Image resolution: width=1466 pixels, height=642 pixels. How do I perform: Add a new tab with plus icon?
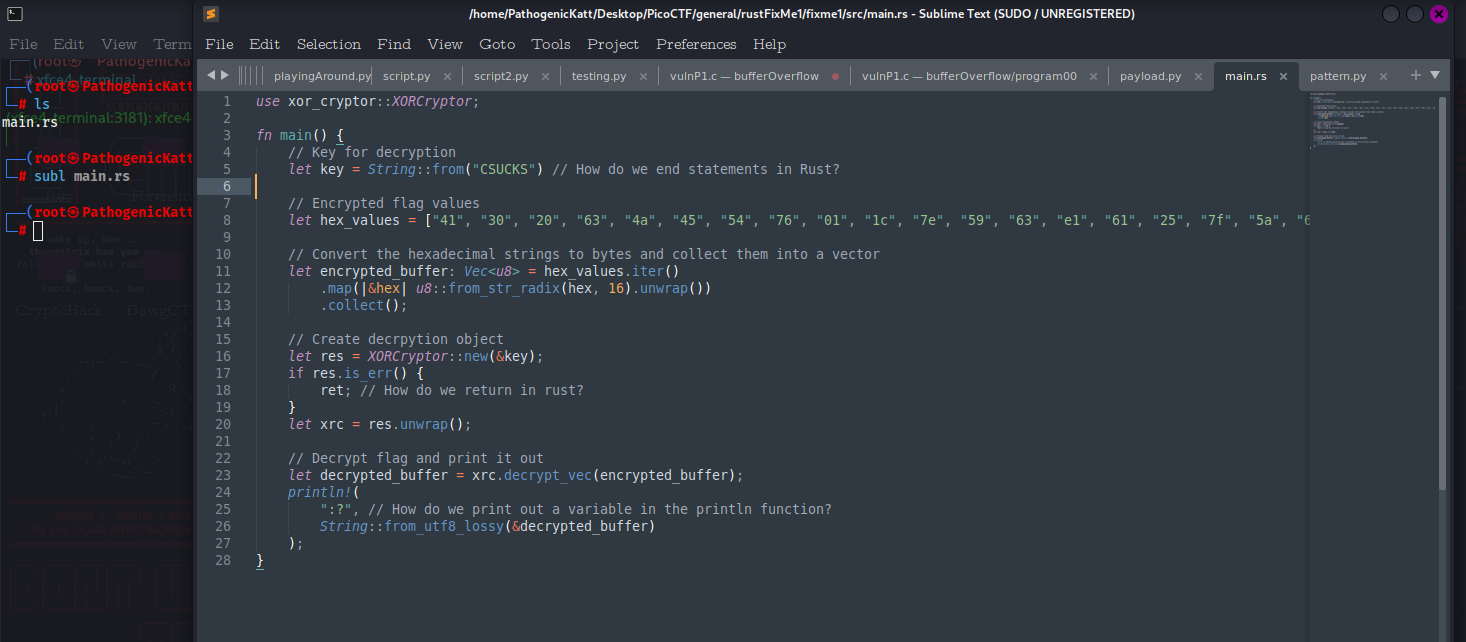[x=1415, y=75]
